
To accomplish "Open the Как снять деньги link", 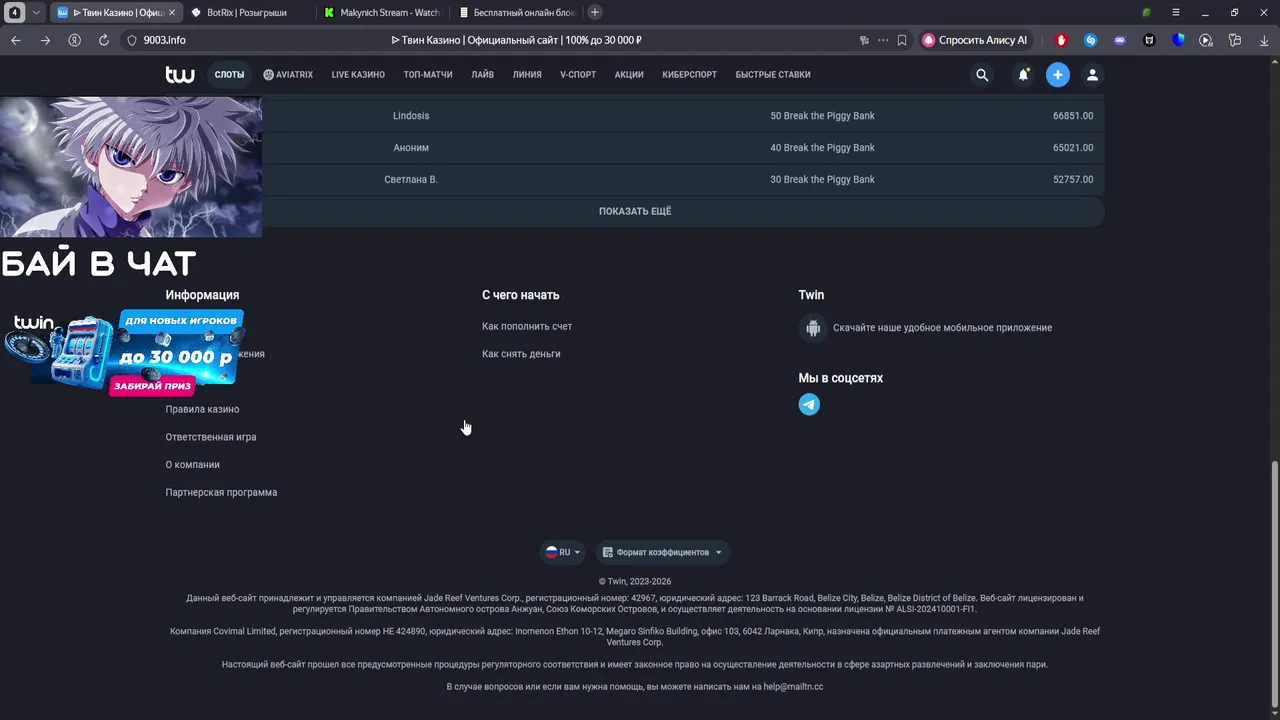I will pyautogui.click(x=521, y=354).
